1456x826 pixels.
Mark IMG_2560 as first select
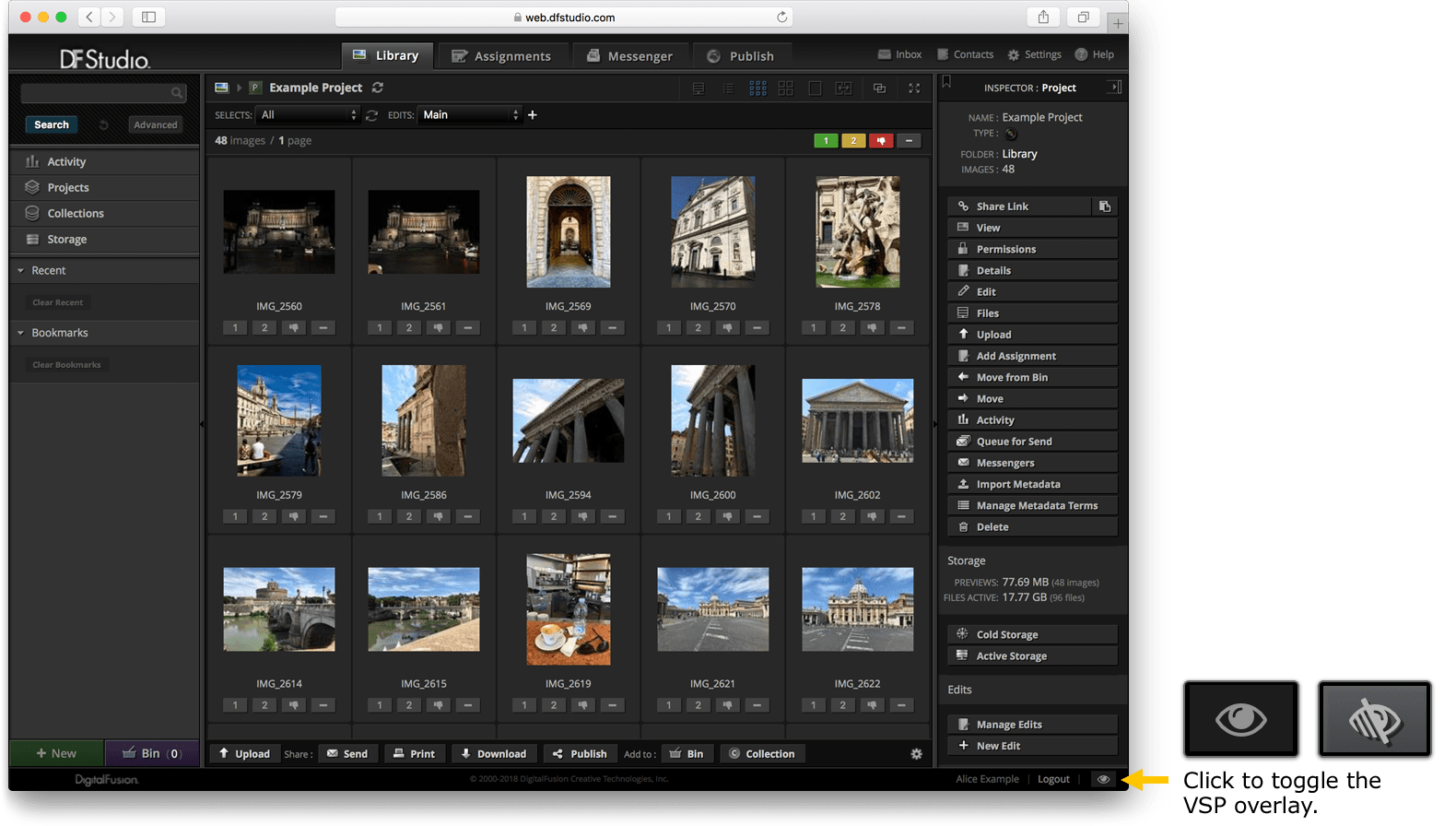[235, 327]
